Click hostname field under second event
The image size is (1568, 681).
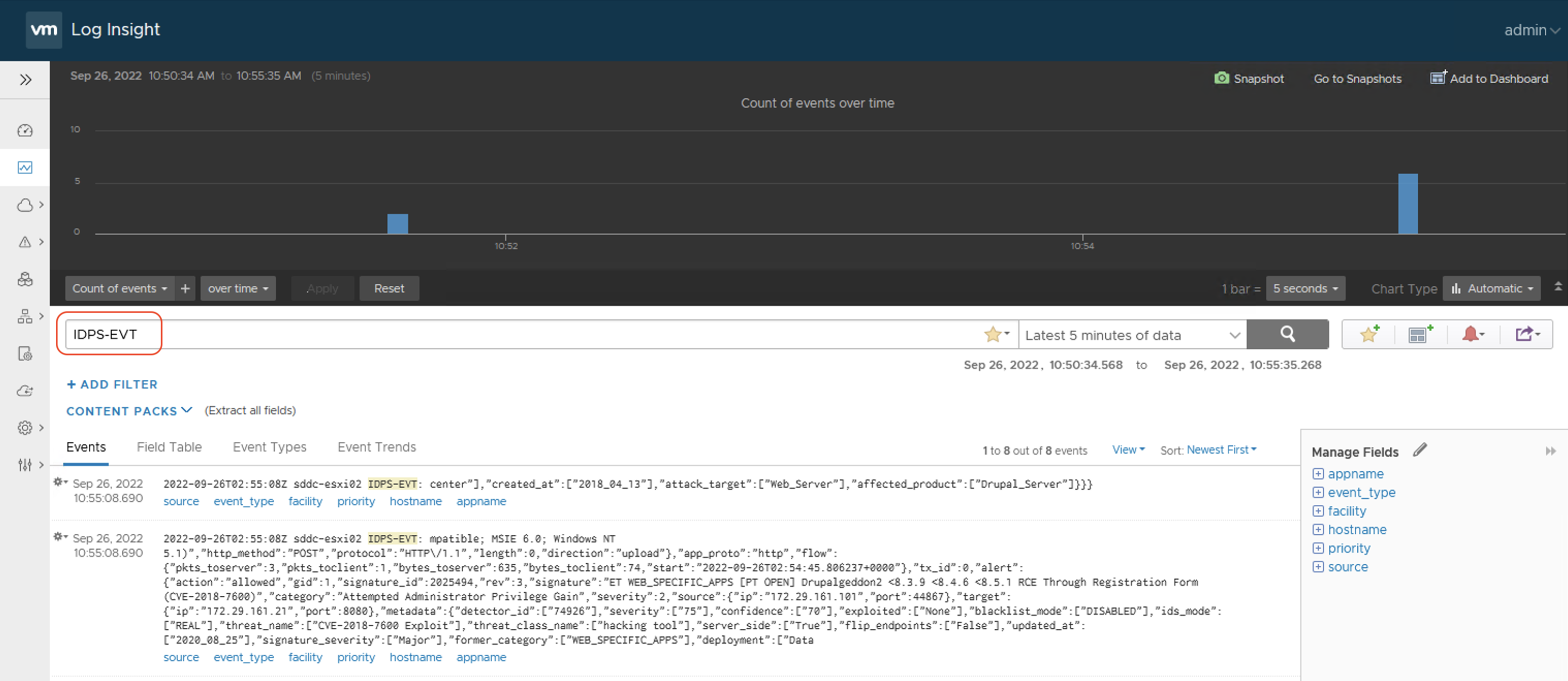[416, 657]
